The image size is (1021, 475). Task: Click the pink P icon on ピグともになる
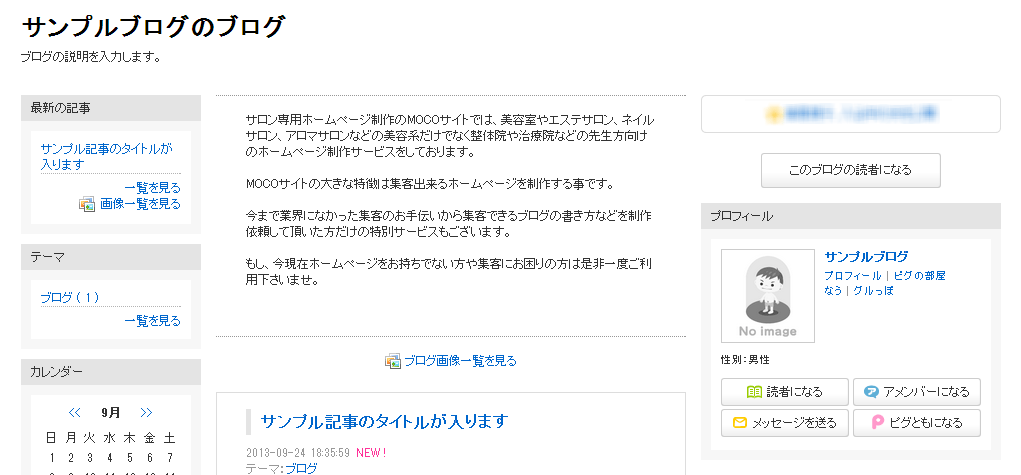click(x=878, y=423)
